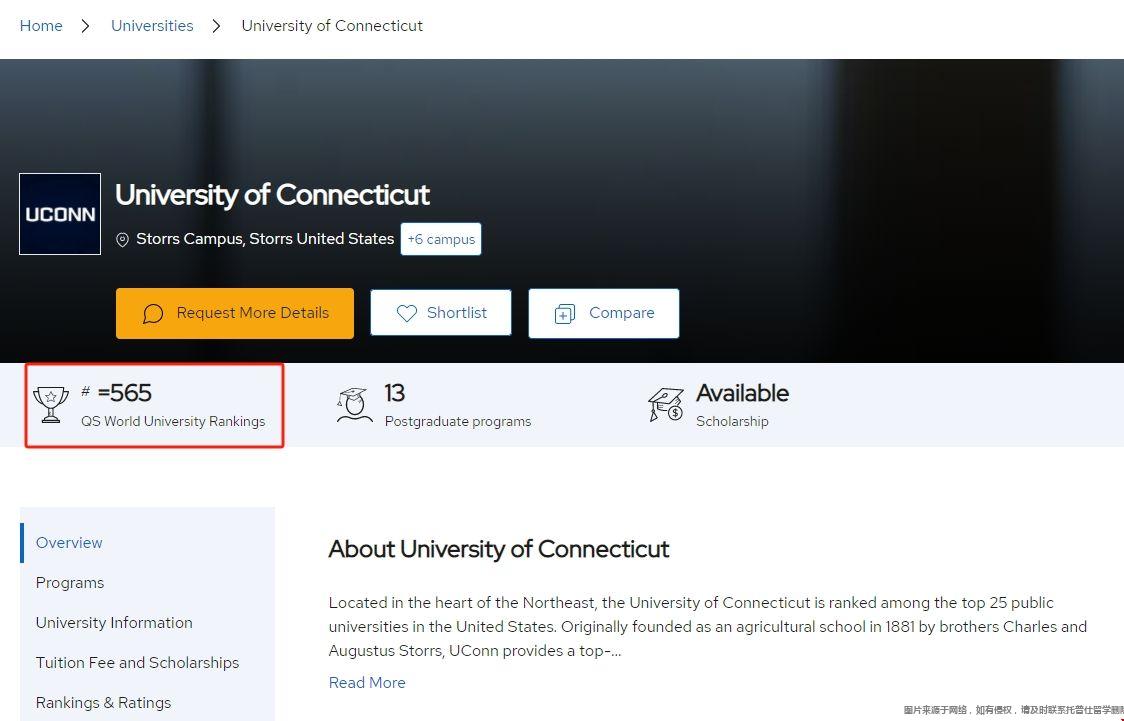Open the Programs sidebar section

(x=70, y=583)
